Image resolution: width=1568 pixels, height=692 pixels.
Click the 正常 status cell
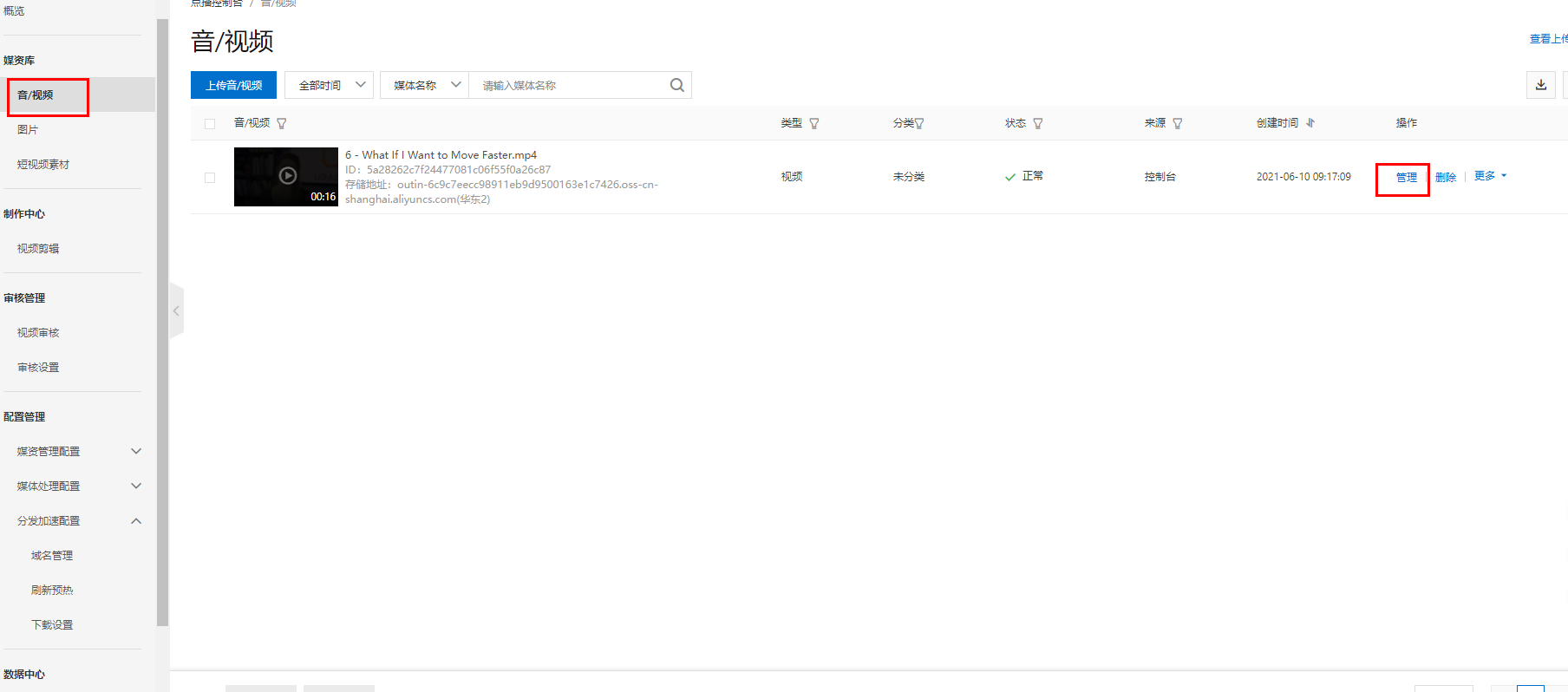1032,176
